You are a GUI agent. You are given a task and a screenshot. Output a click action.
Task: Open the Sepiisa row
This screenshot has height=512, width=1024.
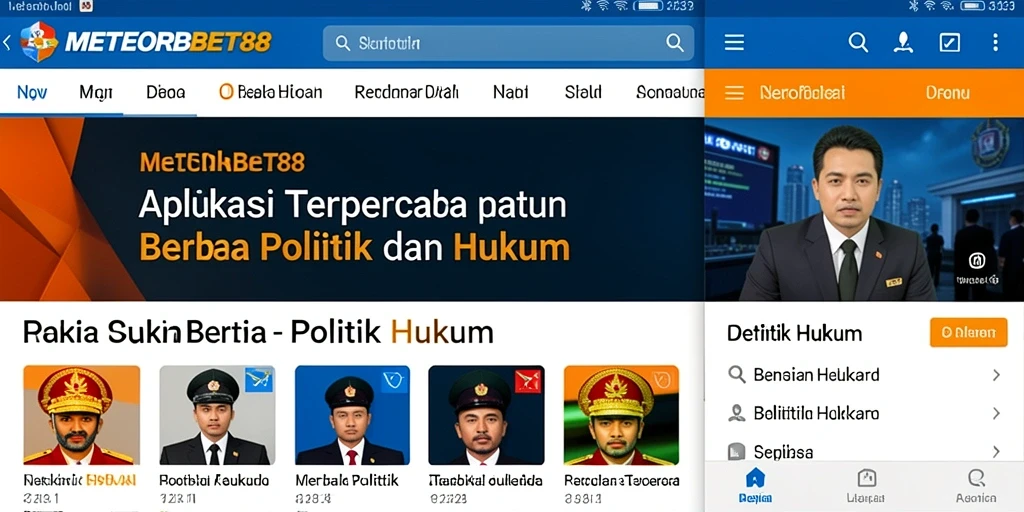point(864,450)
